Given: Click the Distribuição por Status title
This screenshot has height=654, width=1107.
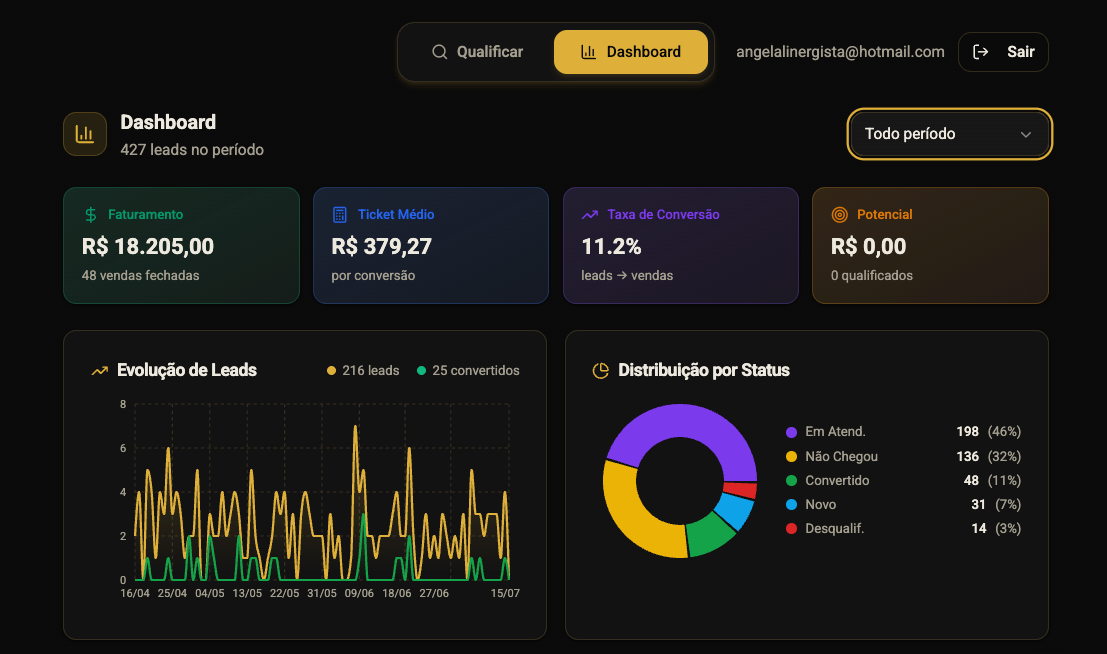Looking at the screenshot, I should [x=704, y=370].
